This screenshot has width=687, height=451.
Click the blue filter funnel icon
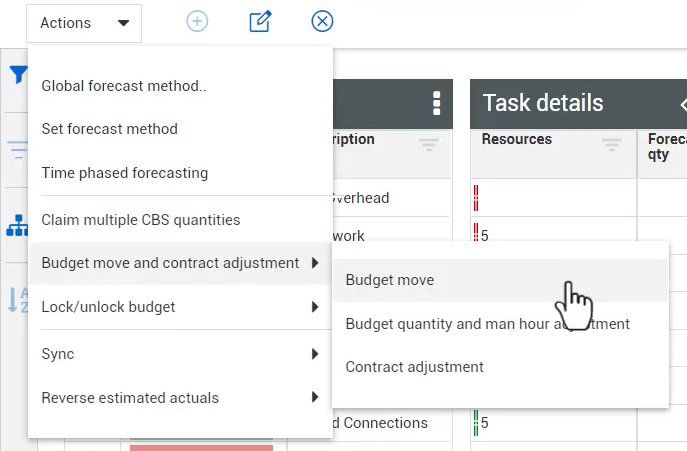[x=17, y=75]
